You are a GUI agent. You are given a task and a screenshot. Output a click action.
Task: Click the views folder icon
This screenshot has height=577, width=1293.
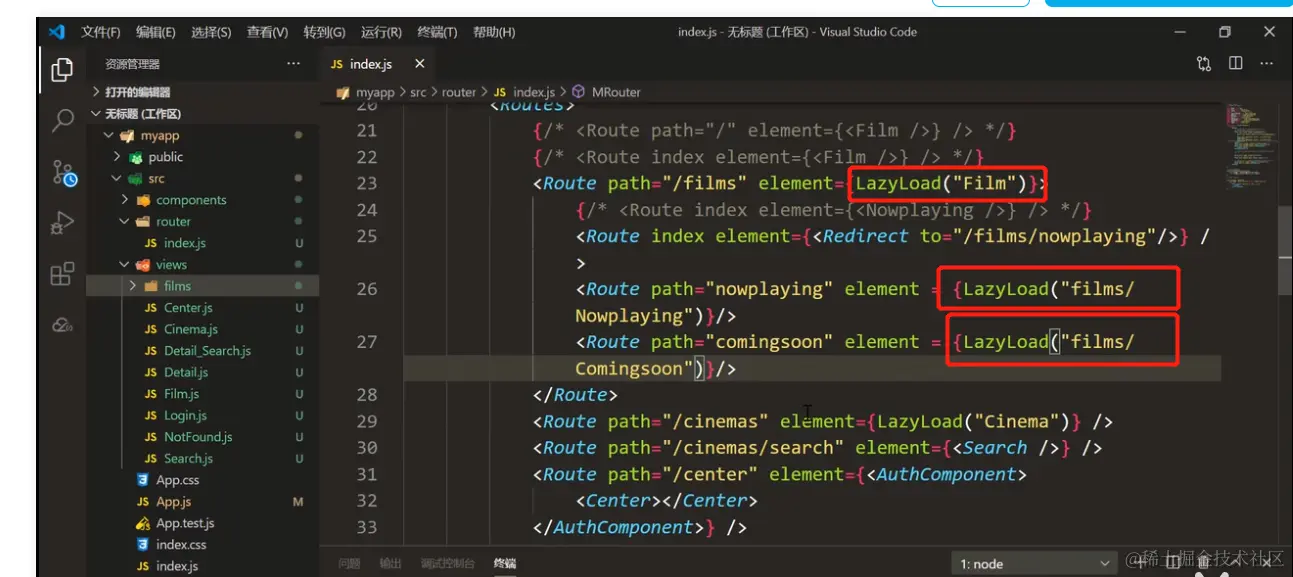[141, 265]
